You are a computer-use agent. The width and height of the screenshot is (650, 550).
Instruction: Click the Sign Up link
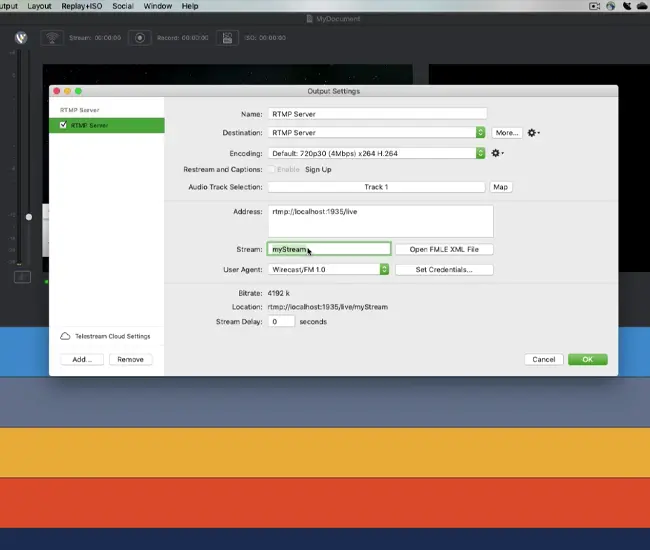pyautogui.click(x=318, y=169)
